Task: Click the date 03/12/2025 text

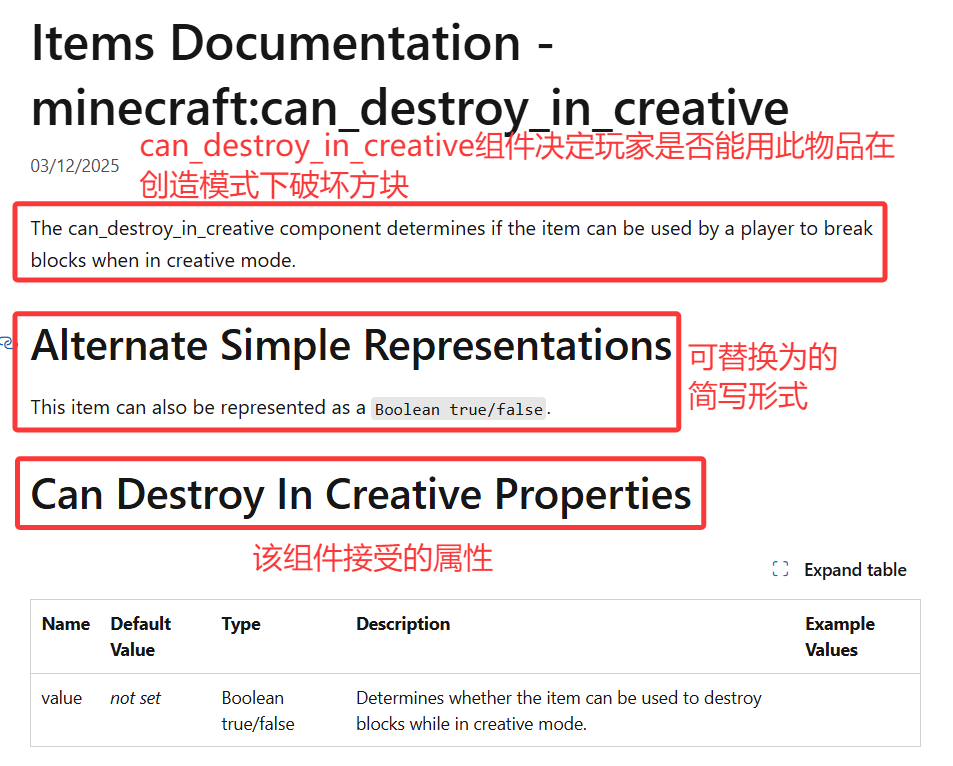Action: coord(75,165)
